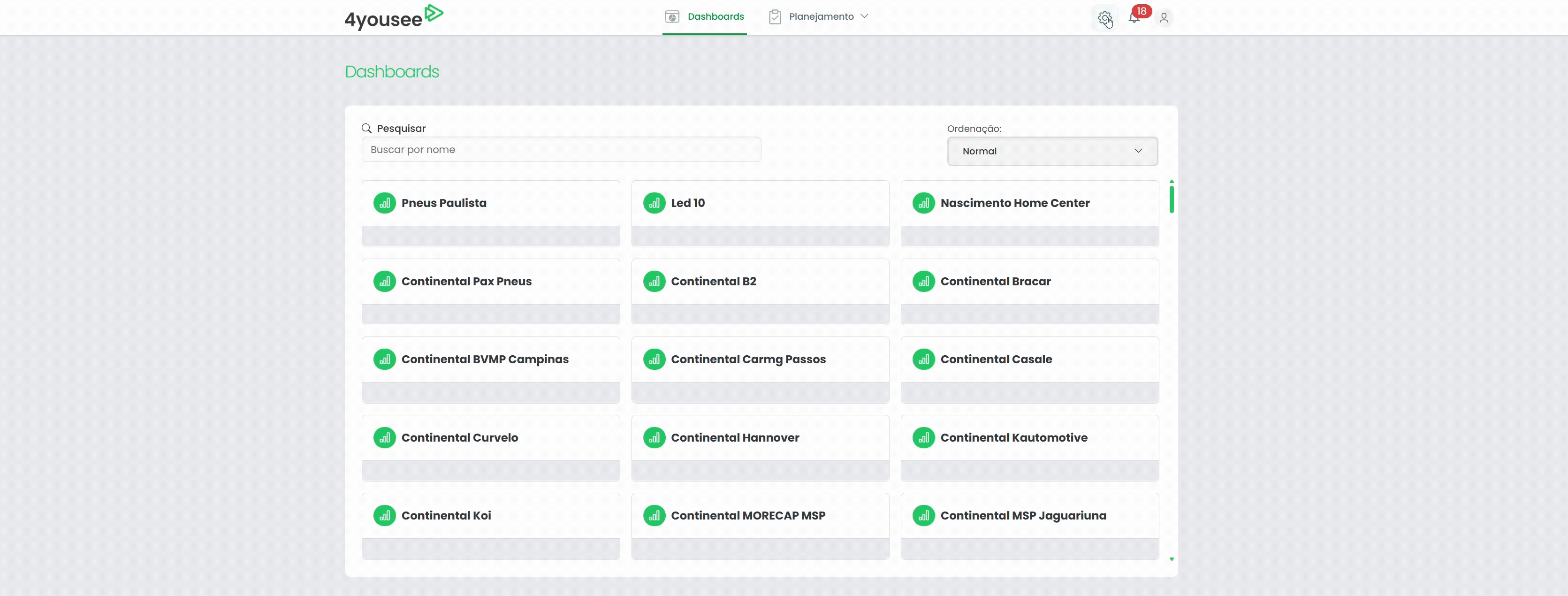Click Continental Casale chart icon
Screen dimensions: 1568x596
click(x=923, y=360)
